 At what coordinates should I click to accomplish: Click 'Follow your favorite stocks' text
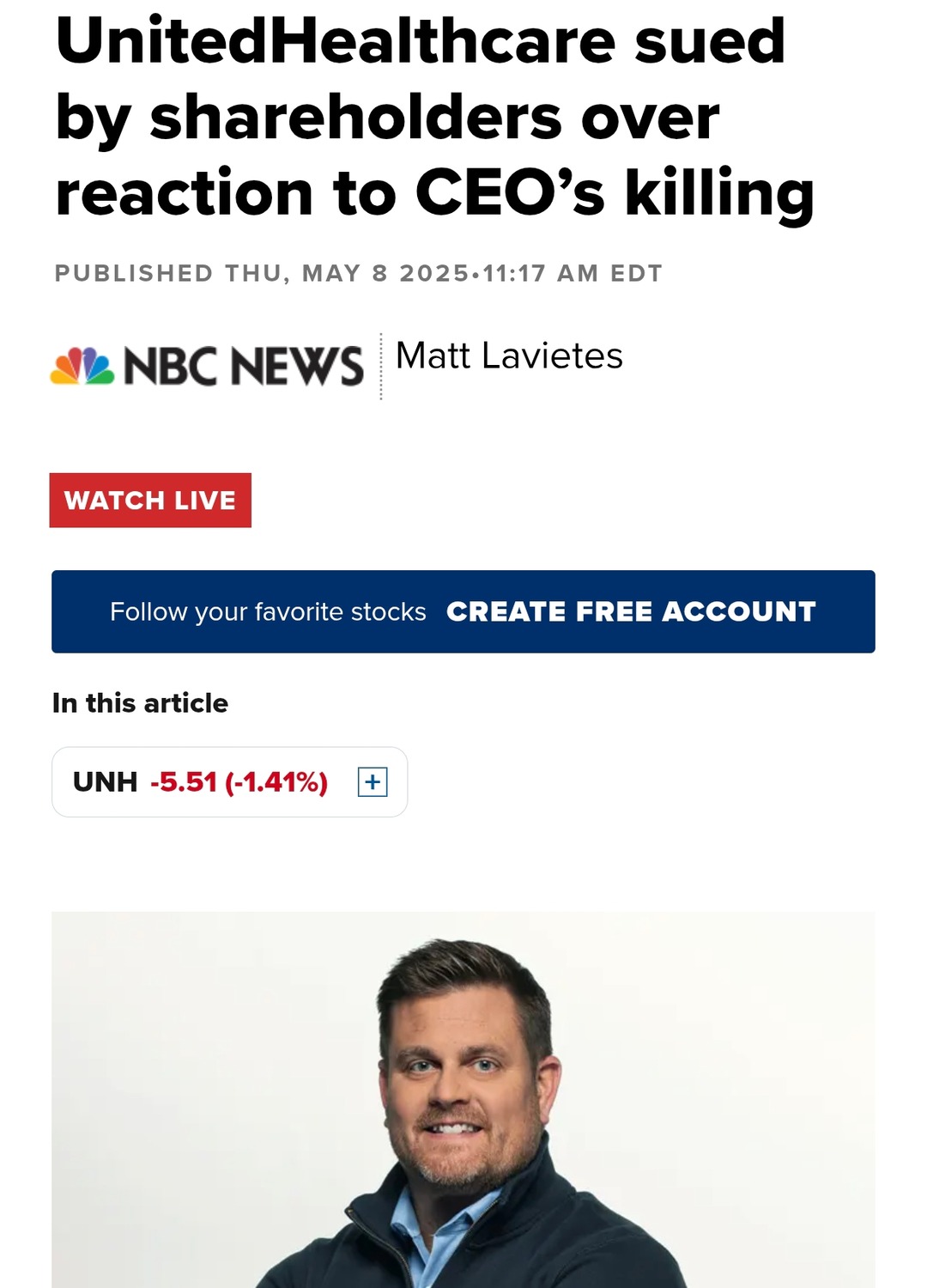click(268, 611)
